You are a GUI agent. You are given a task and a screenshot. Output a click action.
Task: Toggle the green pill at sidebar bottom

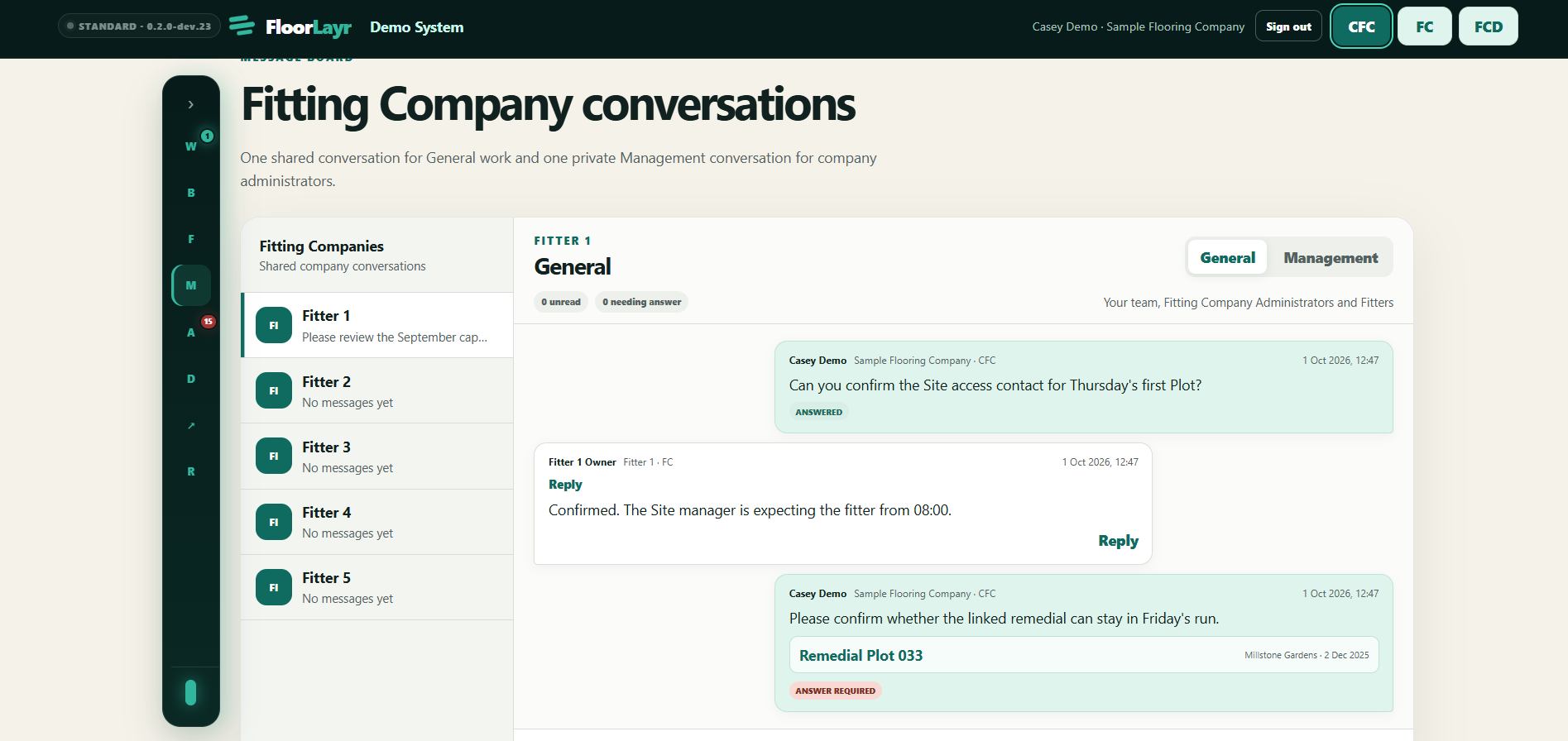(191, 692)
